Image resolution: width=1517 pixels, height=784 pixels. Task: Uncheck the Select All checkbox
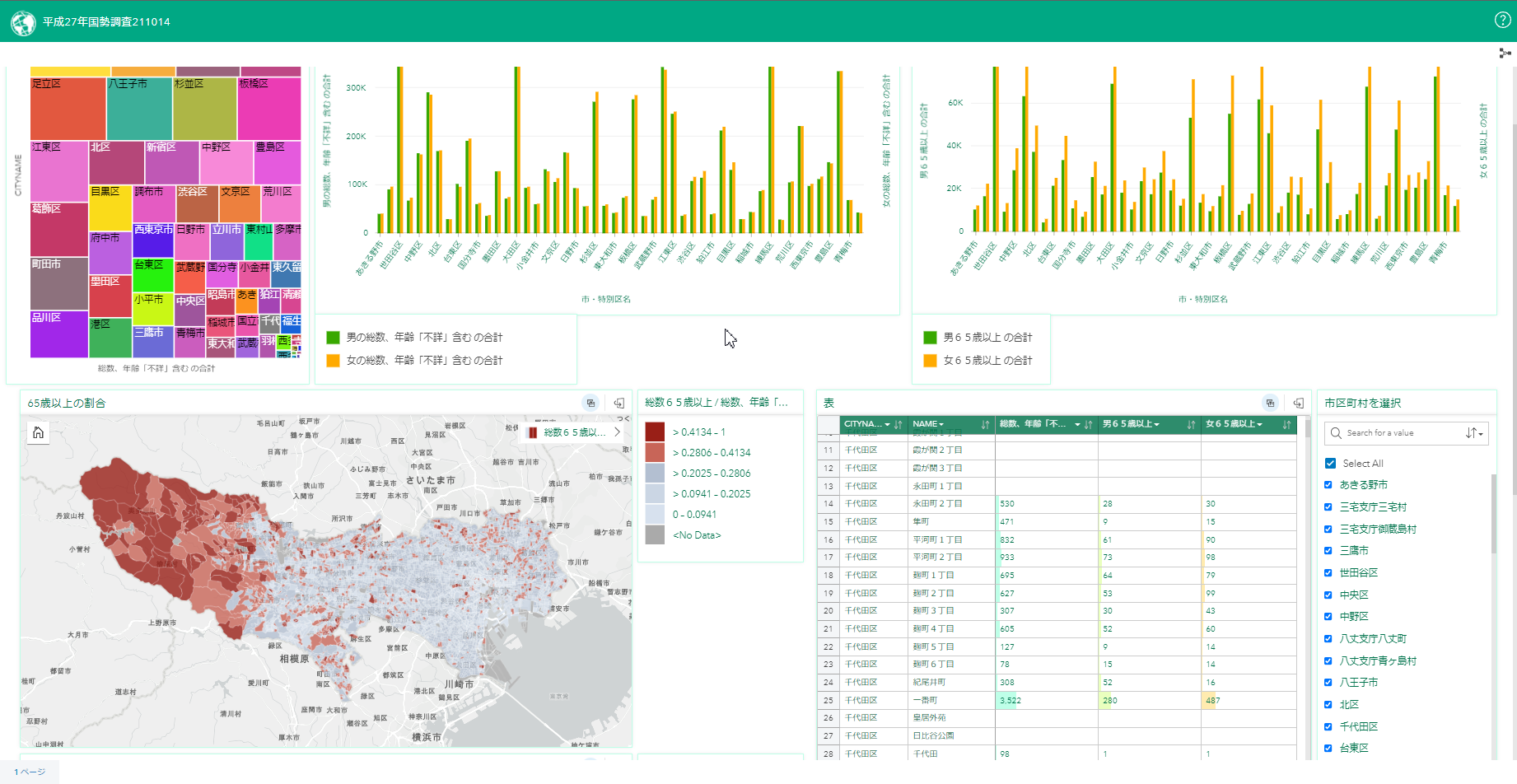click(x=1329, y=463)
